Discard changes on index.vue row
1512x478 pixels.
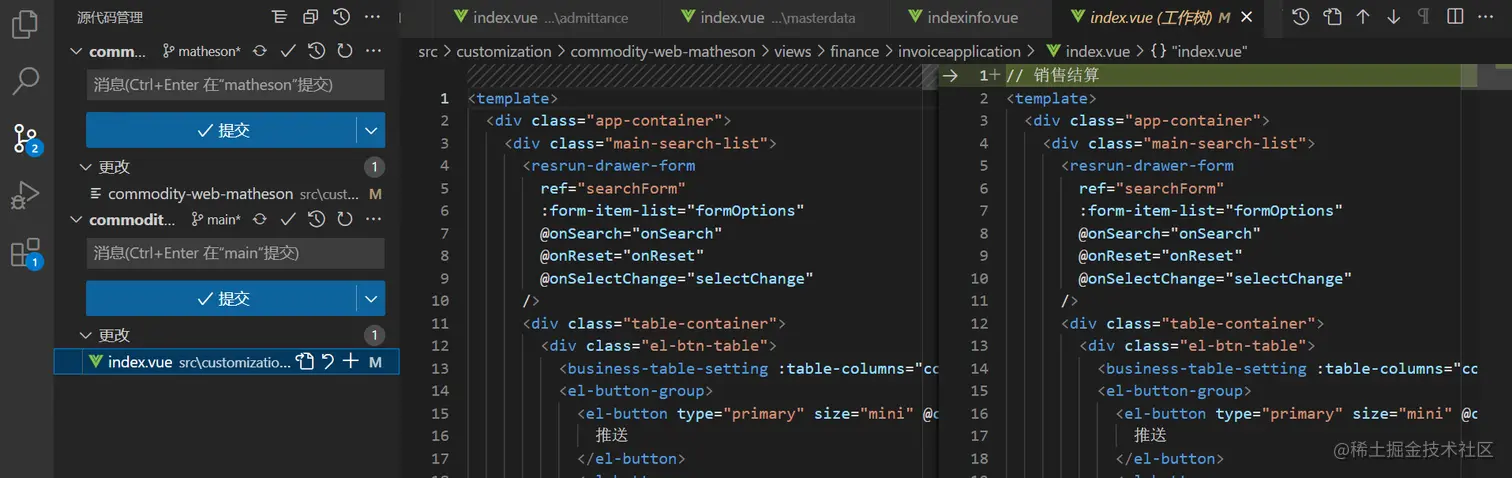327,362
